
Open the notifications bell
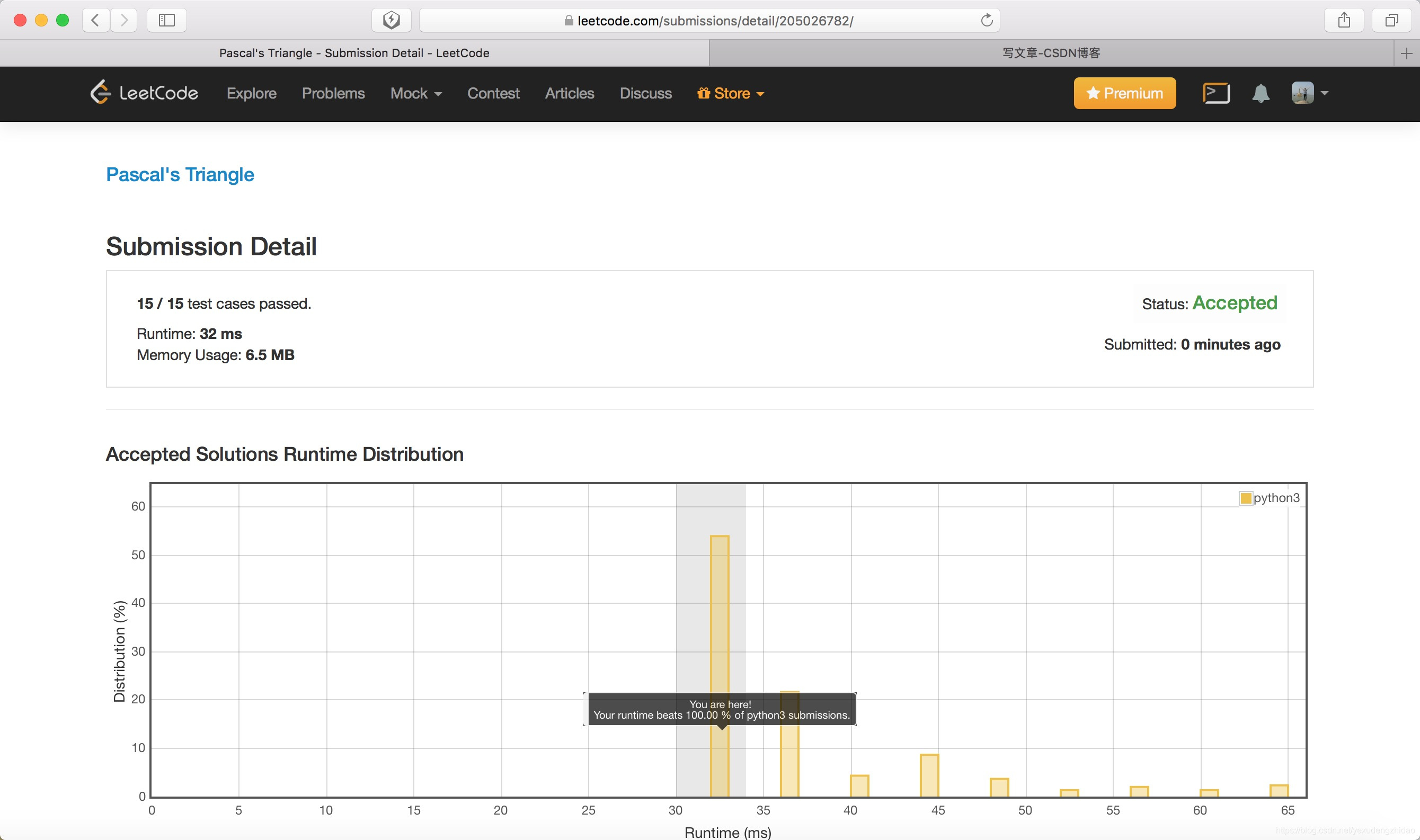pyautogui.click(x=1261, y=93)
